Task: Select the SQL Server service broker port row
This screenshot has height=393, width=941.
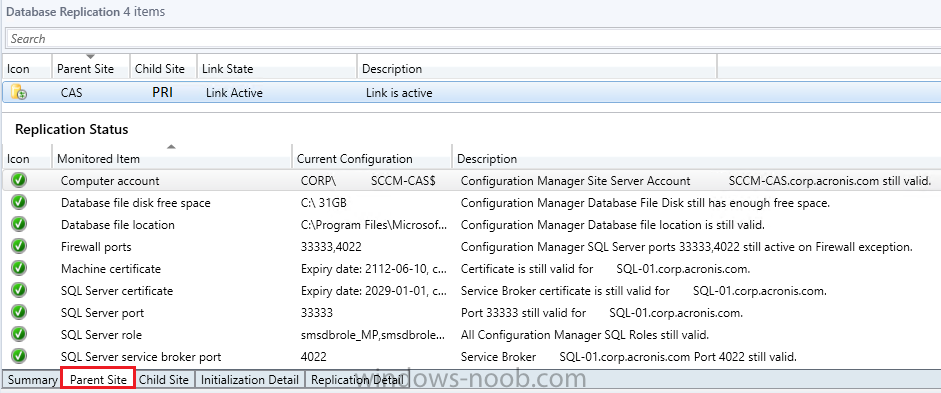Action: pos(470,356)
